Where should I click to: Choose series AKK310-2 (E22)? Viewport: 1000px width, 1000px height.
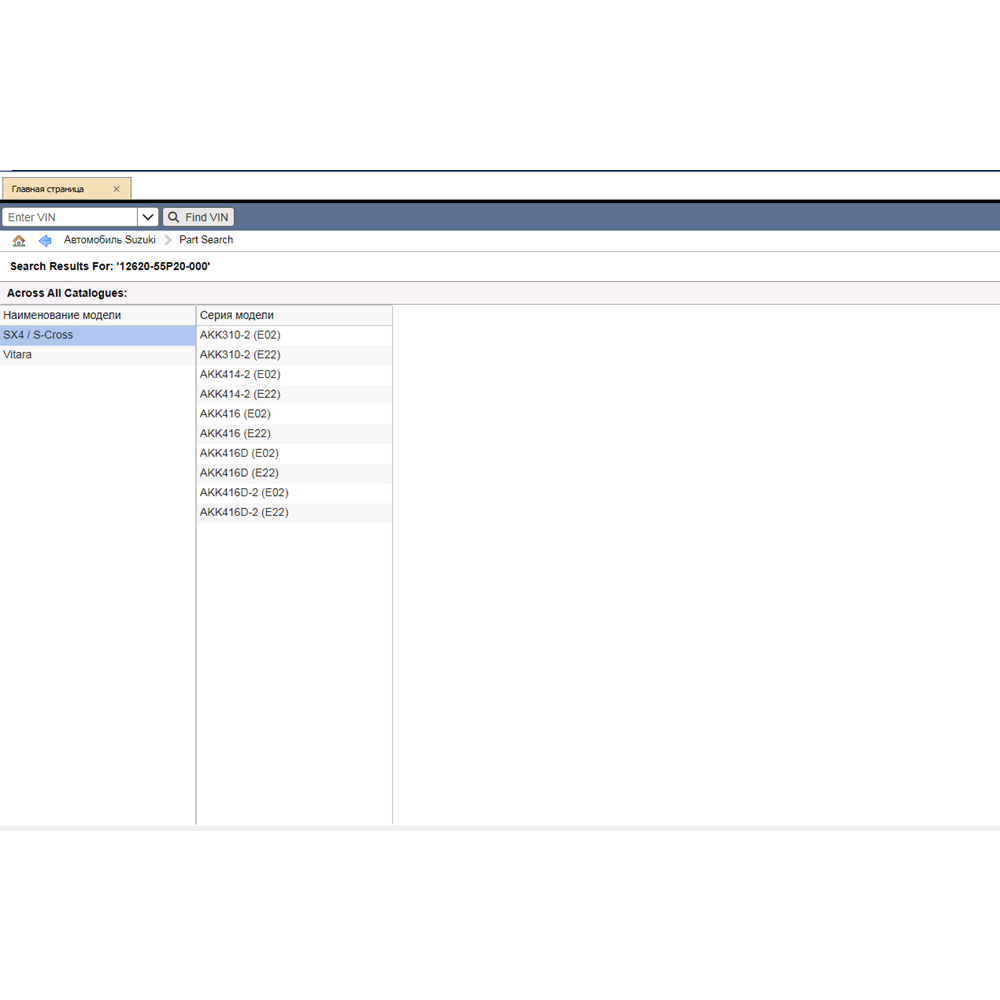click(240, 355)
